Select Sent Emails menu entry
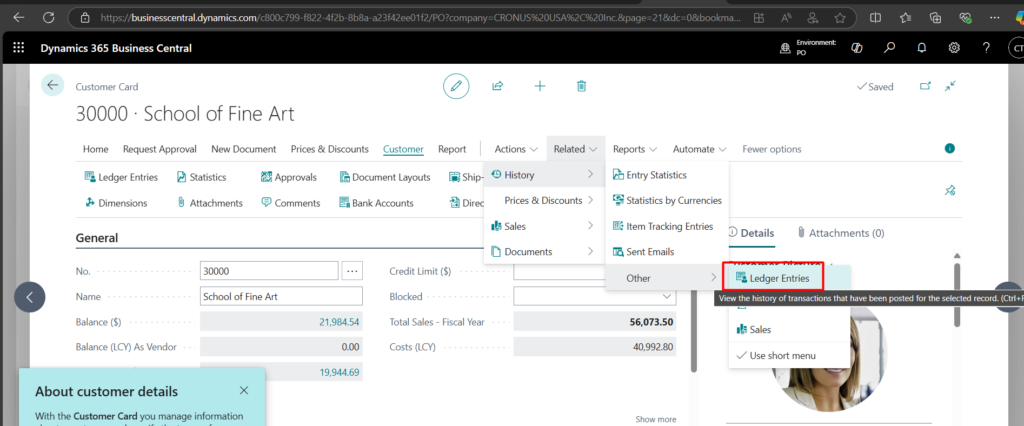The height and width of the screenshot is (426, 1024). click(649, 252)
